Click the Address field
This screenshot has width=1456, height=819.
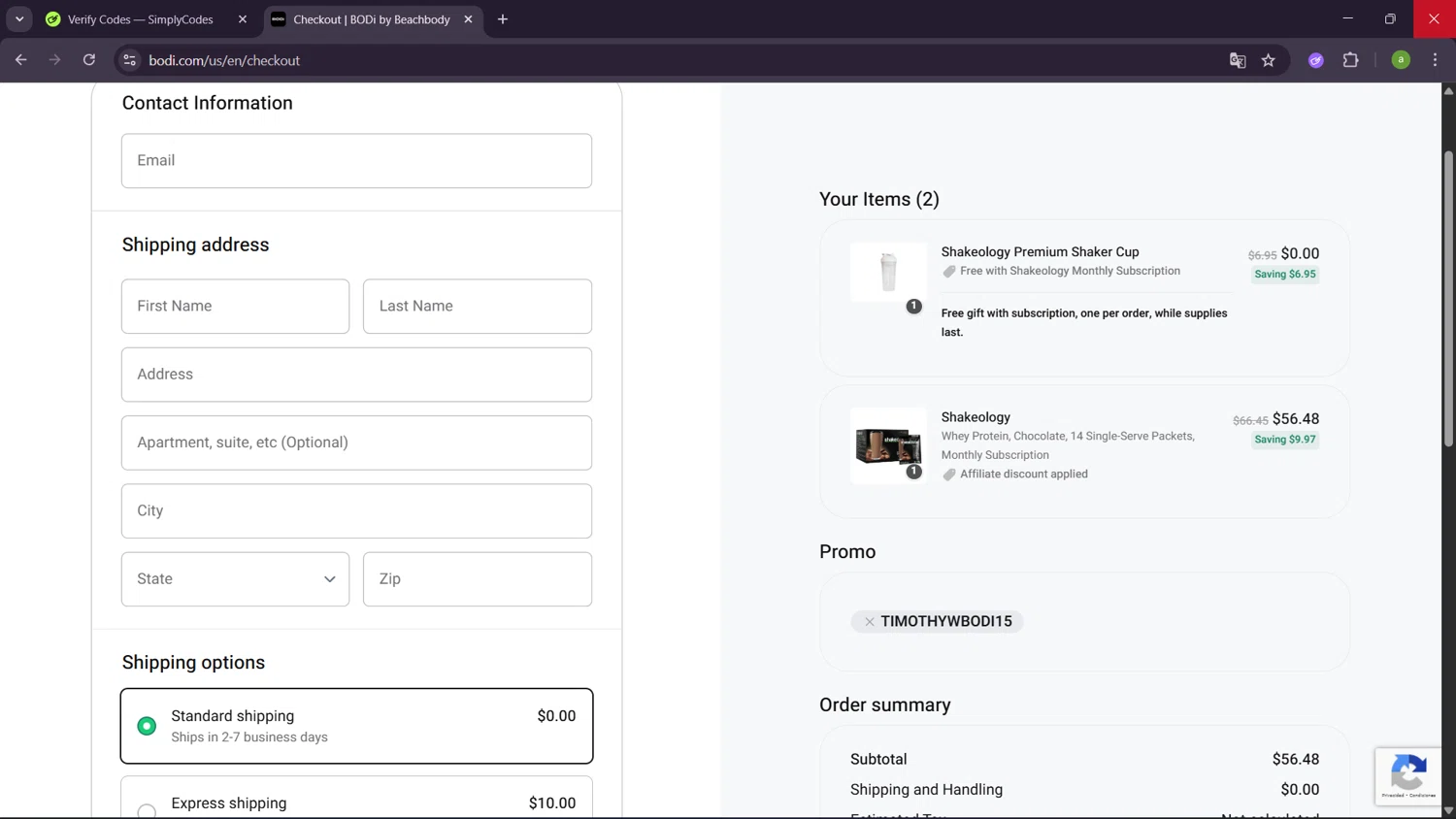(x=356, y=375)
